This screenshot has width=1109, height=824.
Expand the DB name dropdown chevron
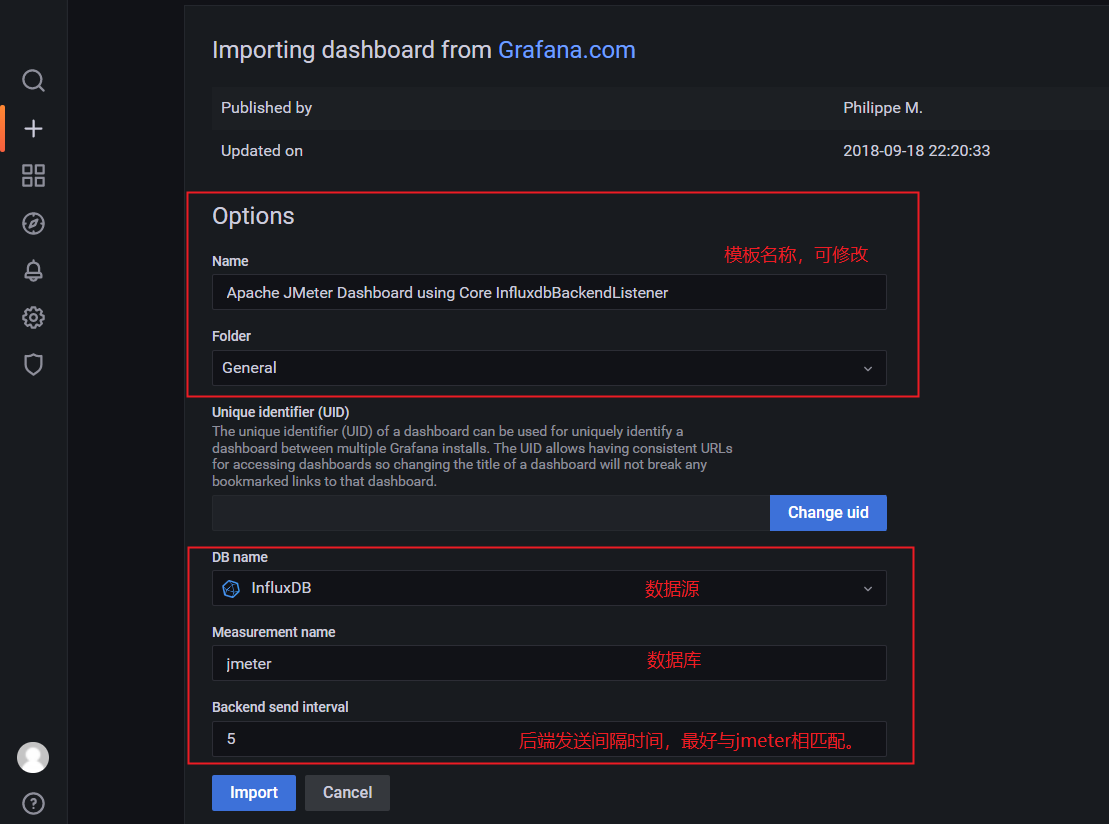(868, 588)
